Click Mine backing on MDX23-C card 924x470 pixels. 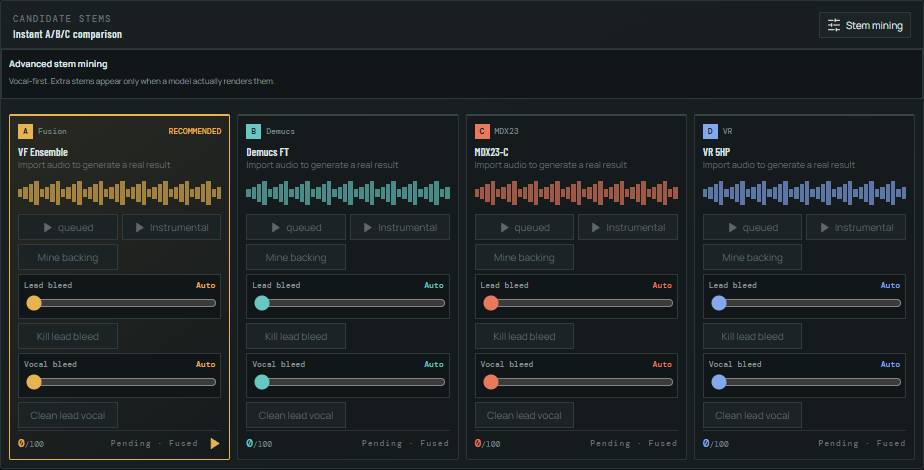(524, 257)
